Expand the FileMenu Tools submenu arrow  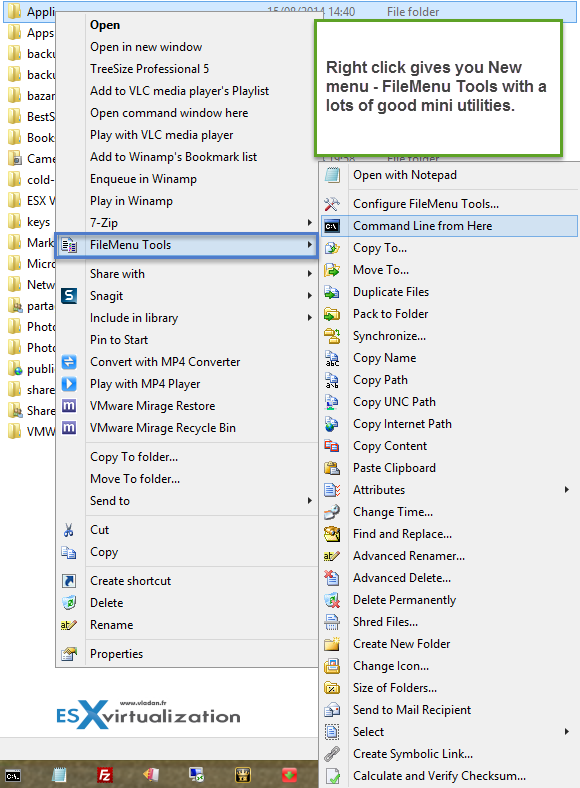coord(310,245)
